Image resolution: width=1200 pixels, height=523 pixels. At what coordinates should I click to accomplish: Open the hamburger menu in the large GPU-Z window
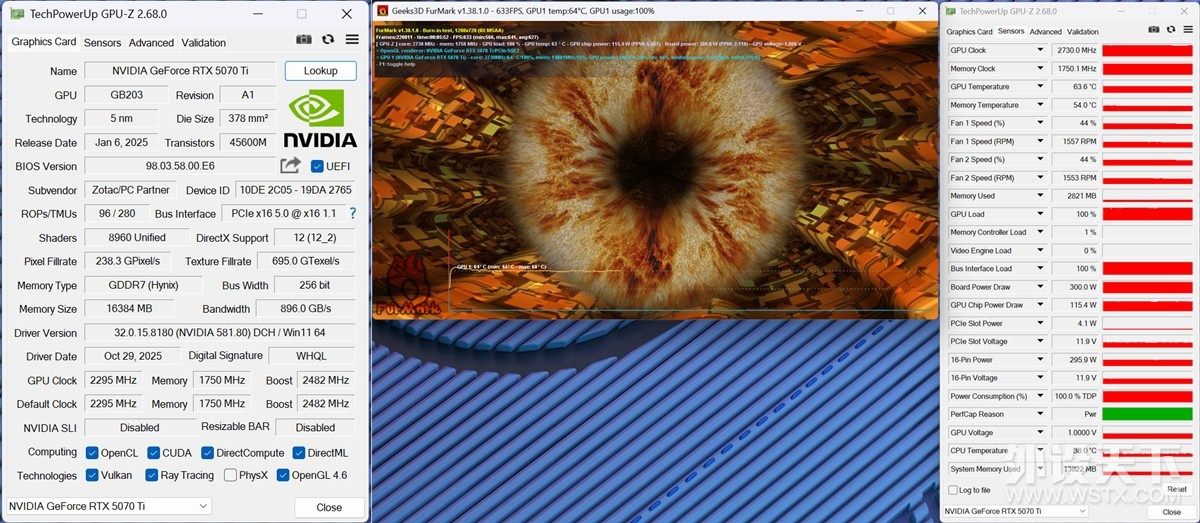[x=352, y=40]
